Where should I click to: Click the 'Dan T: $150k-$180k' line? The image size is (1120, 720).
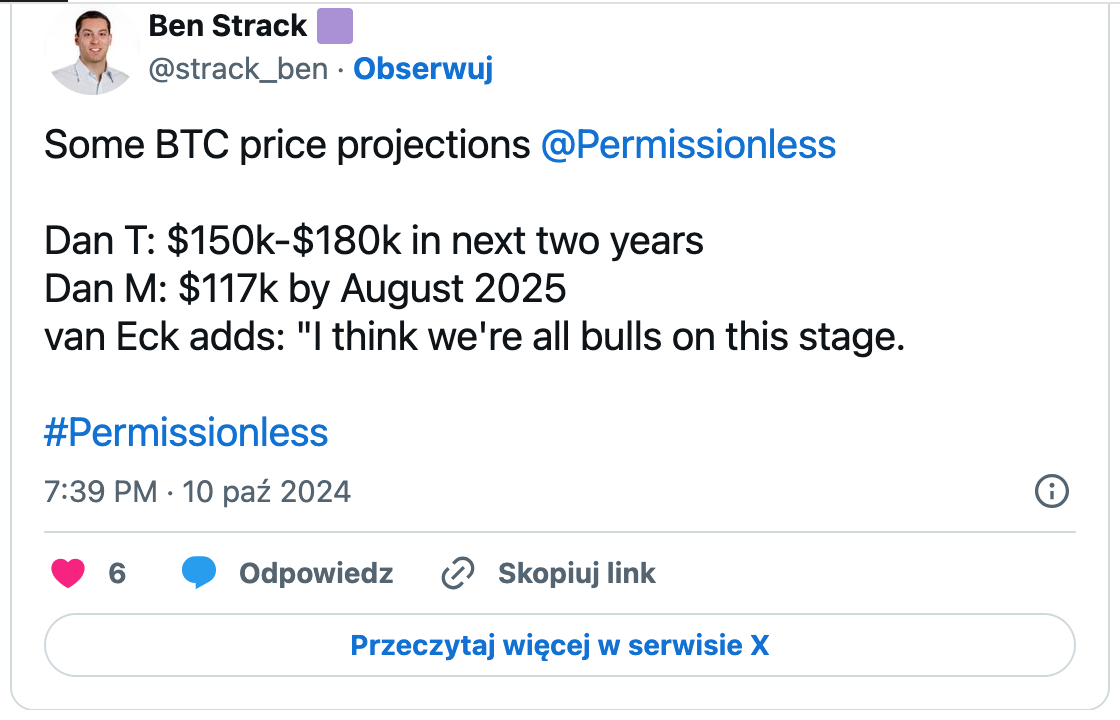374,241
